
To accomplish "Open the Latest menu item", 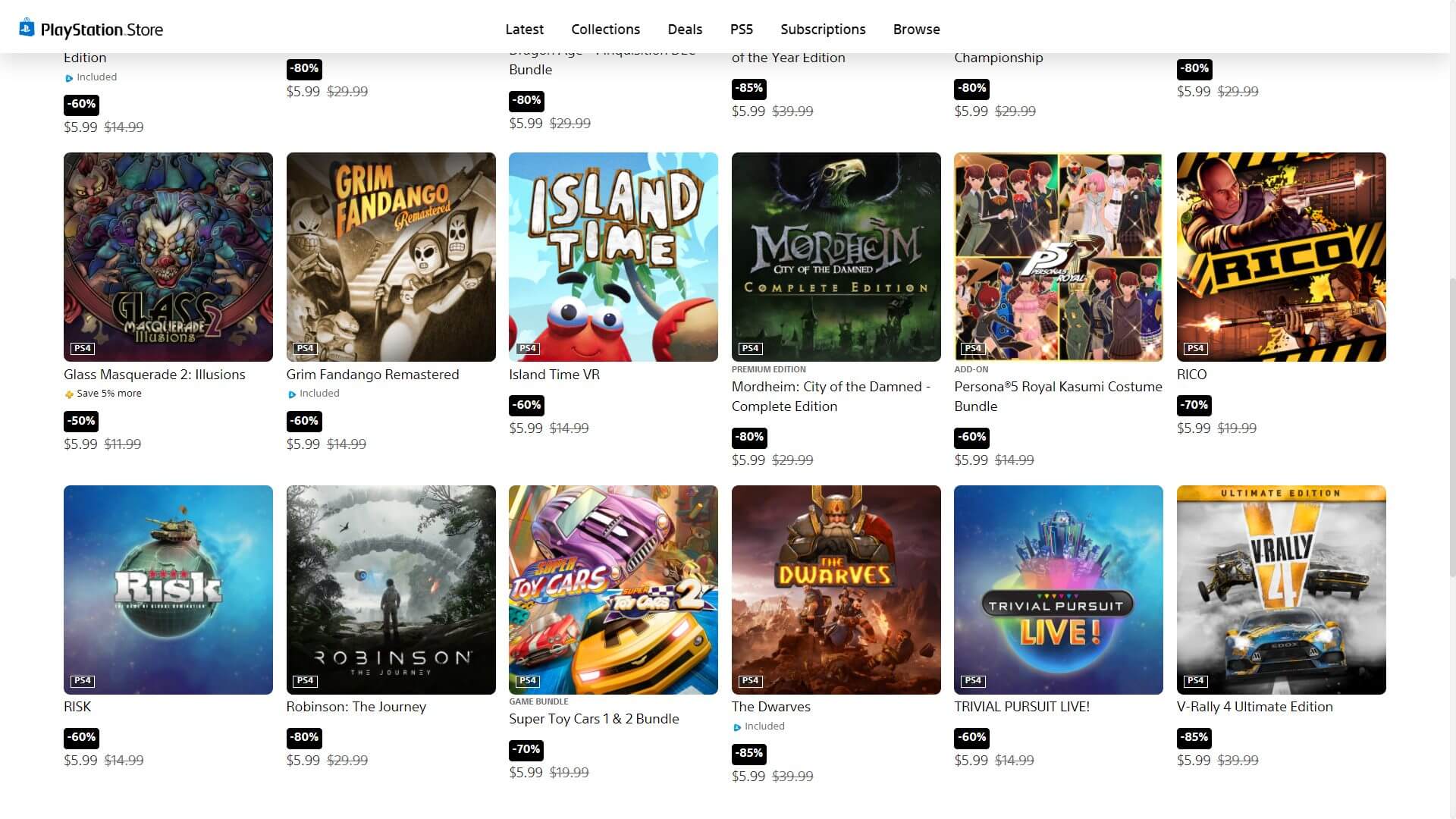I will (x=524, y=30).
